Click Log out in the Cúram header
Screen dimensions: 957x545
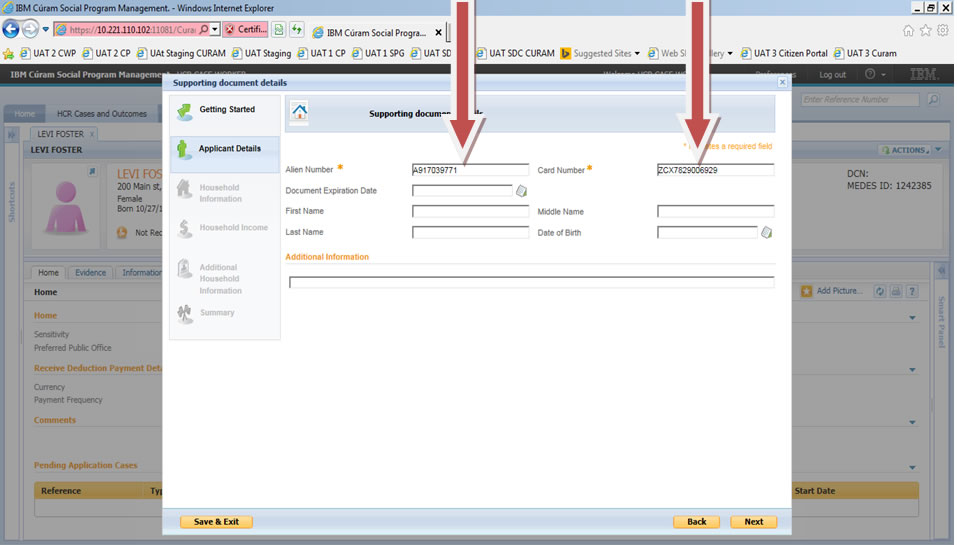coord(832,74)
